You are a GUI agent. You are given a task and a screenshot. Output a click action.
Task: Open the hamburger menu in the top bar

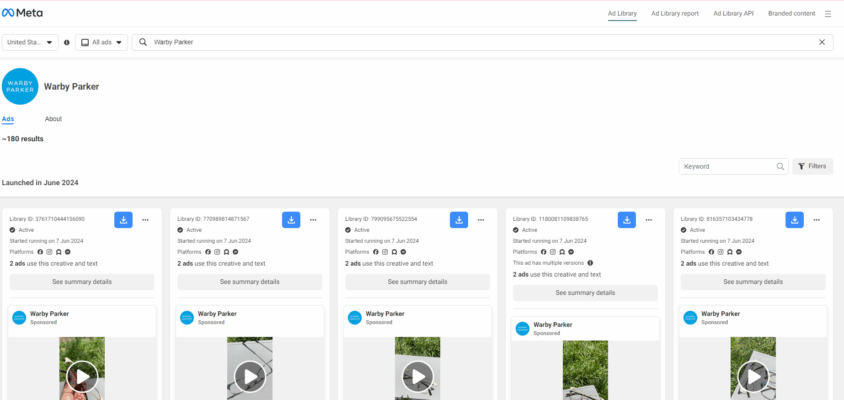click(x=828, y=14)
